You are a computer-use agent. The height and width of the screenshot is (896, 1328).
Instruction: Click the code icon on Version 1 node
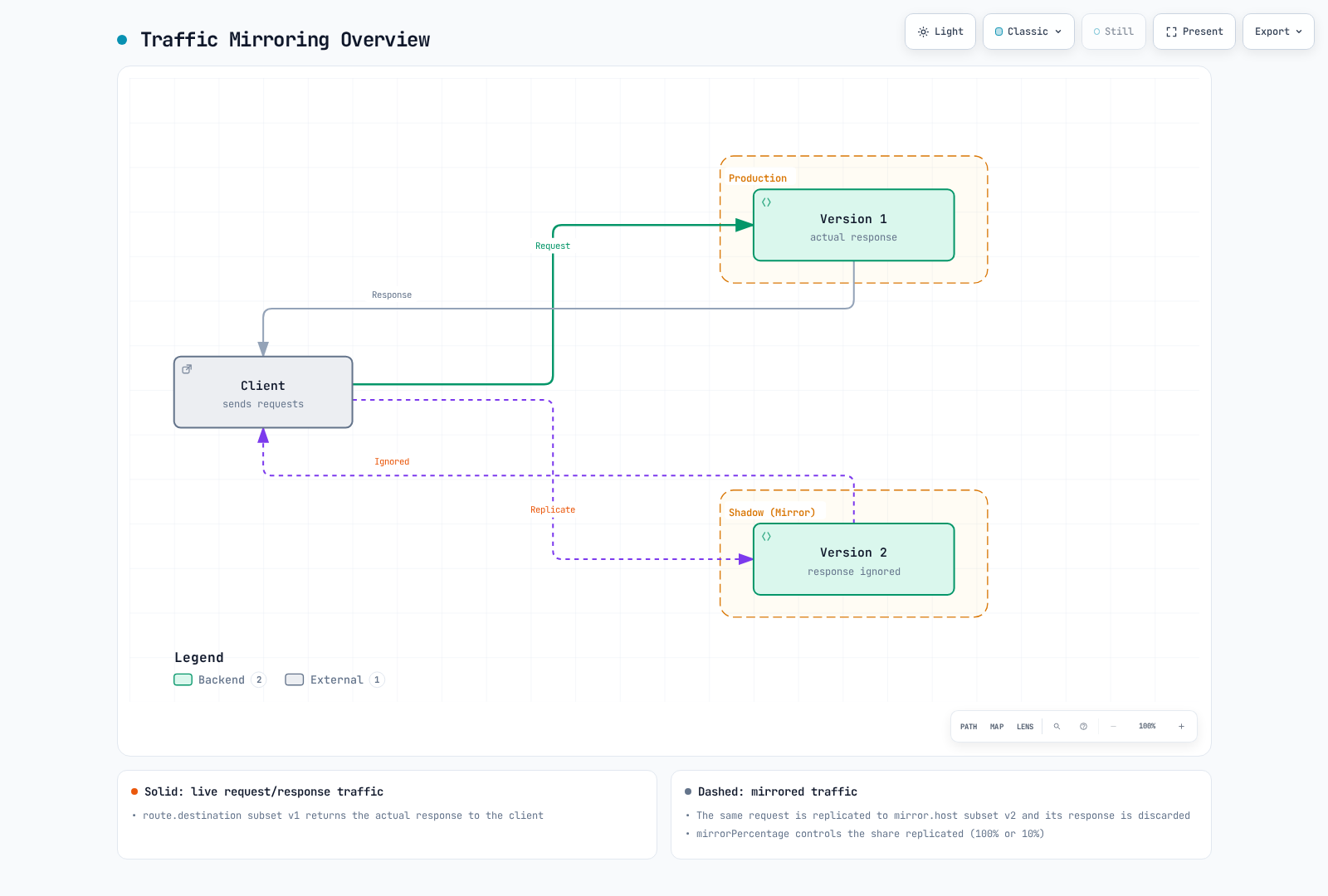766,202
